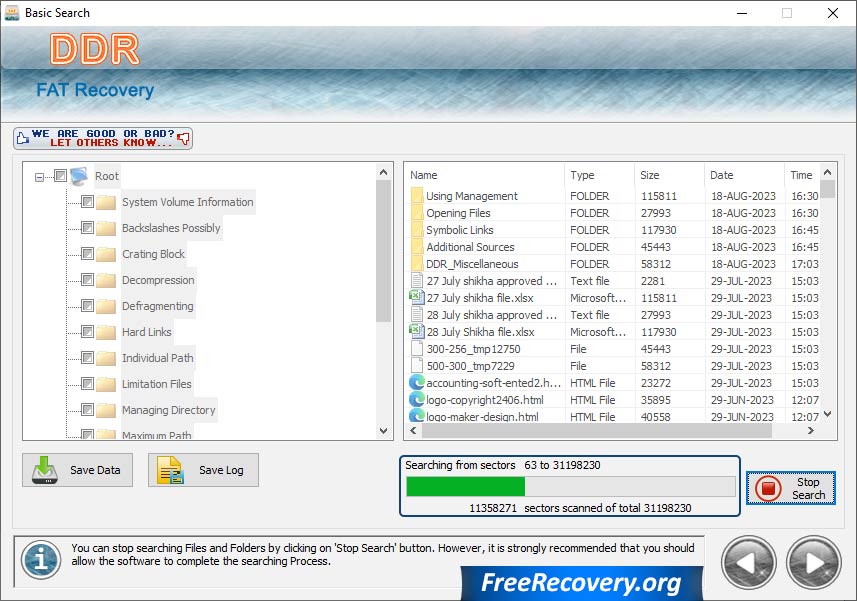Click the Stop Search button

[790, 488]
